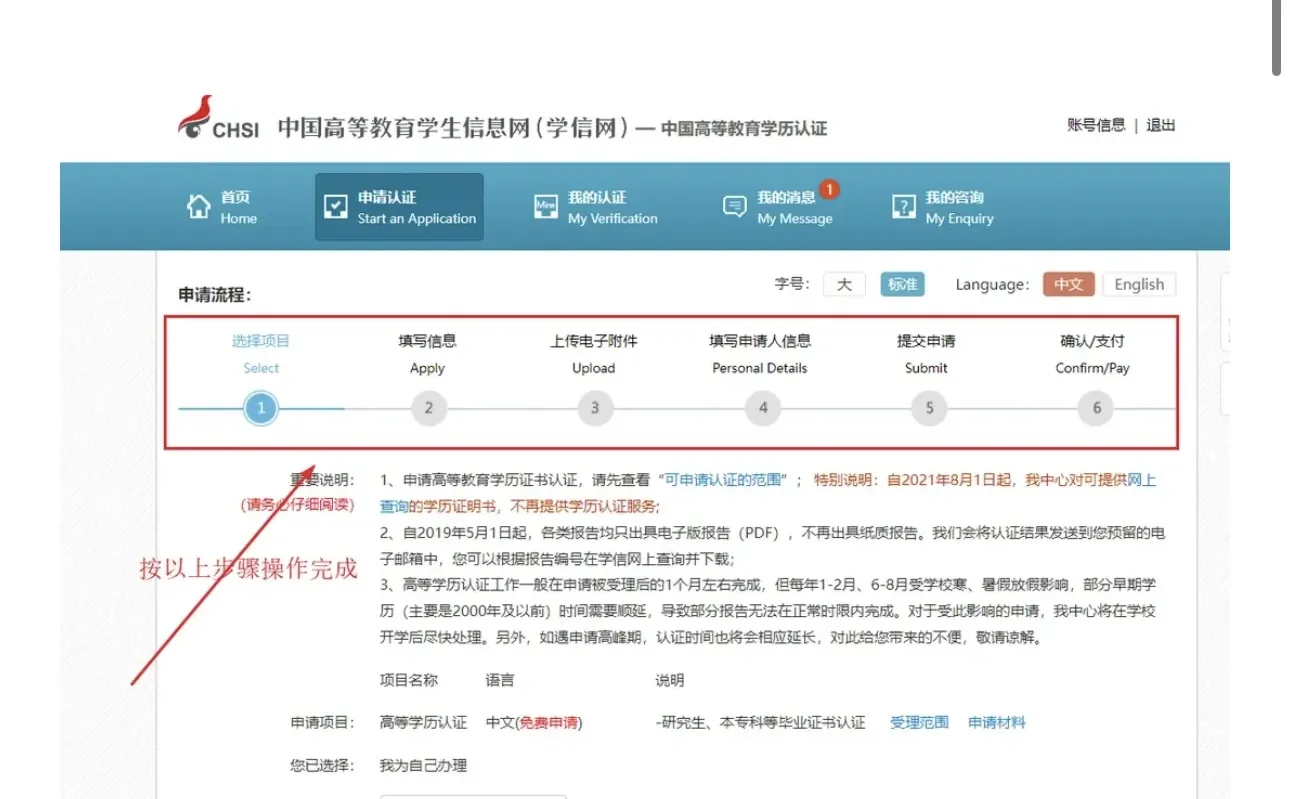This screenshot has height=799, width=1290.
Task: Set font size to 标准 (standard)
Action: click(902, 284)
